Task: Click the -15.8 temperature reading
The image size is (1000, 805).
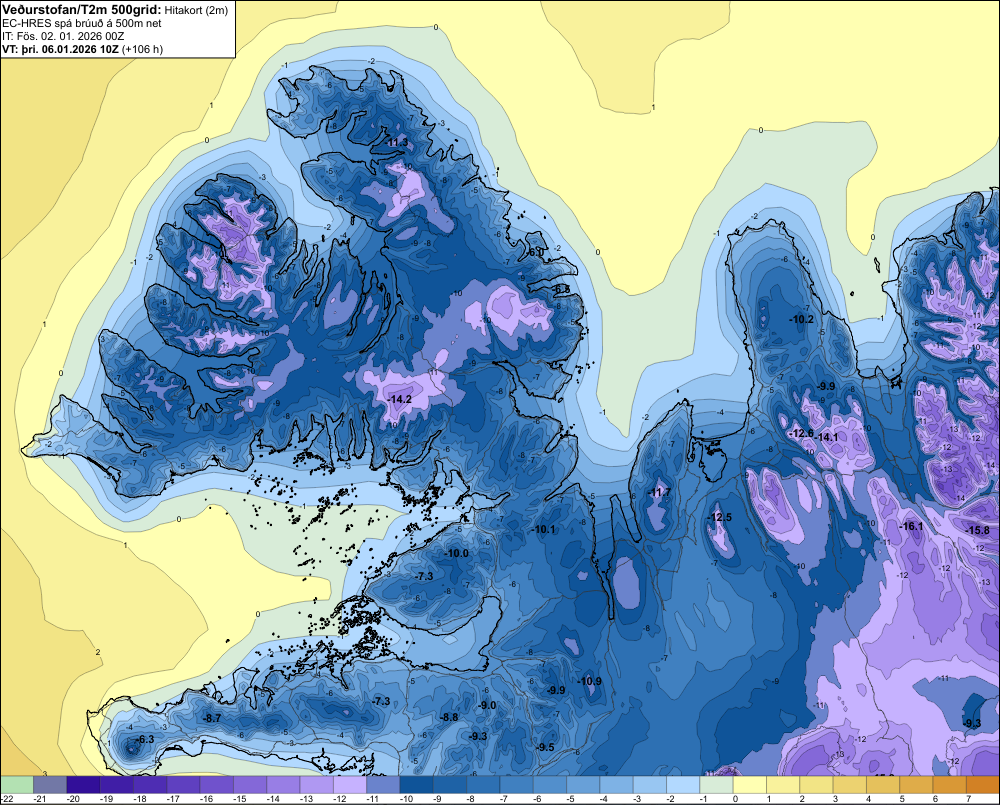Action: point(978,530)
